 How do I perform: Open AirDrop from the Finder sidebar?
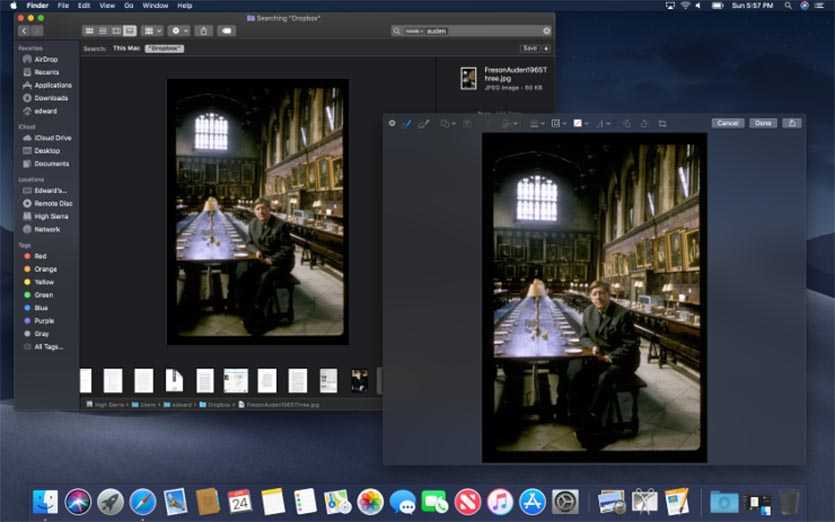pyautogui.click(x=46, y=59)
